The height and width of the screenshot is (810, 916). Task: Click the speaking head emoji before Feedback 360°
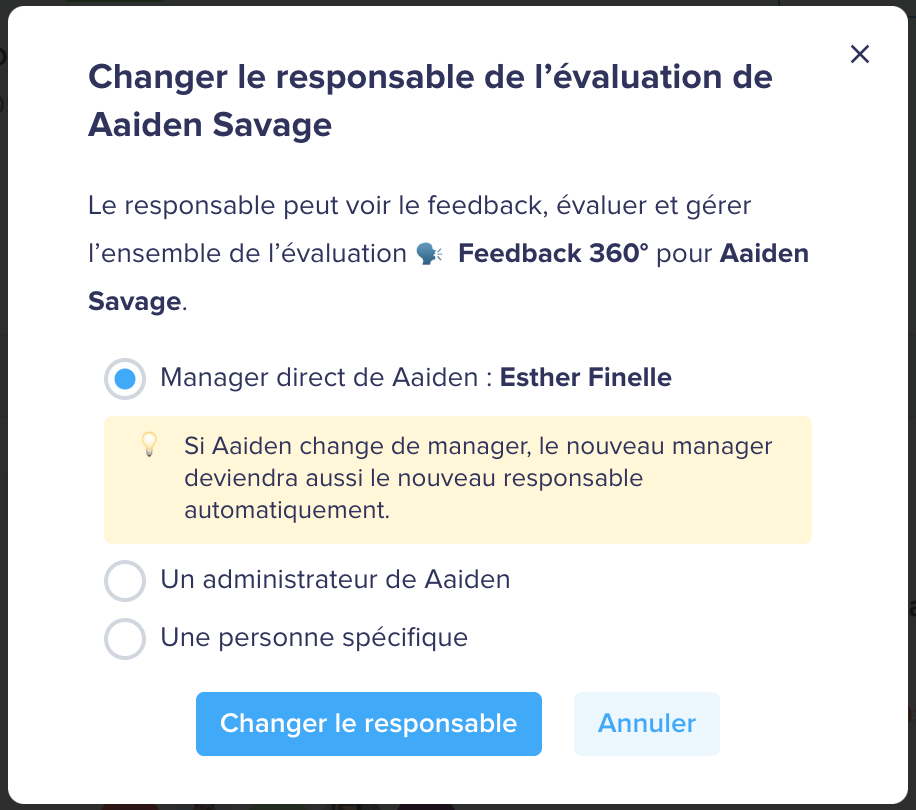click(x=429, y=254)
